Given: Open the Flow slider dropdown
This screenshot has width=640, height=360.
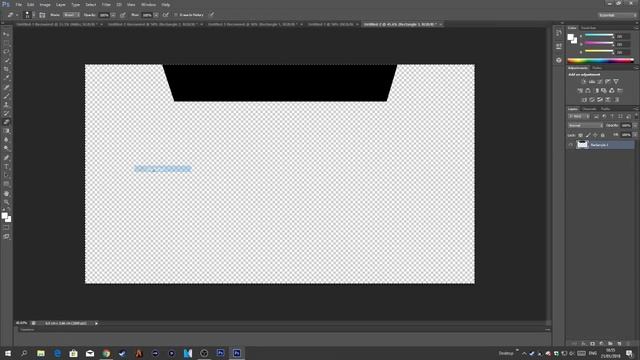Looking at the screenshot, I should coord(156,15).
